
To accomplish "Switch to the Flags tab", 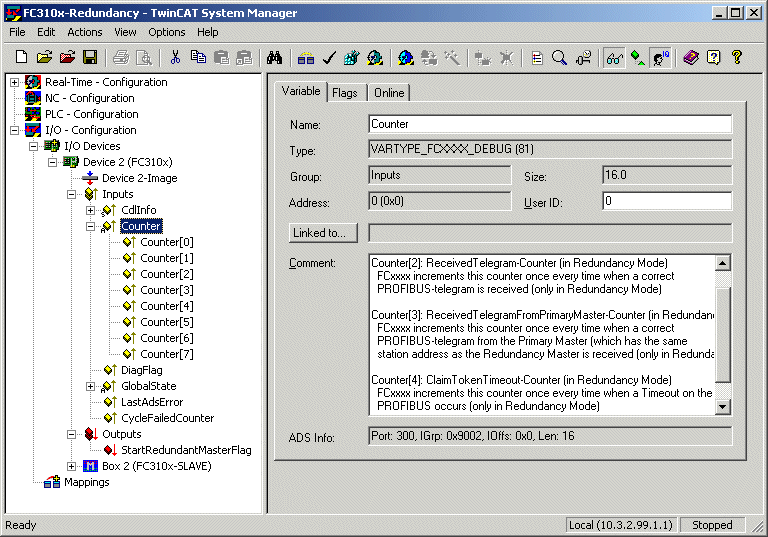I will (x=345, y=93).
